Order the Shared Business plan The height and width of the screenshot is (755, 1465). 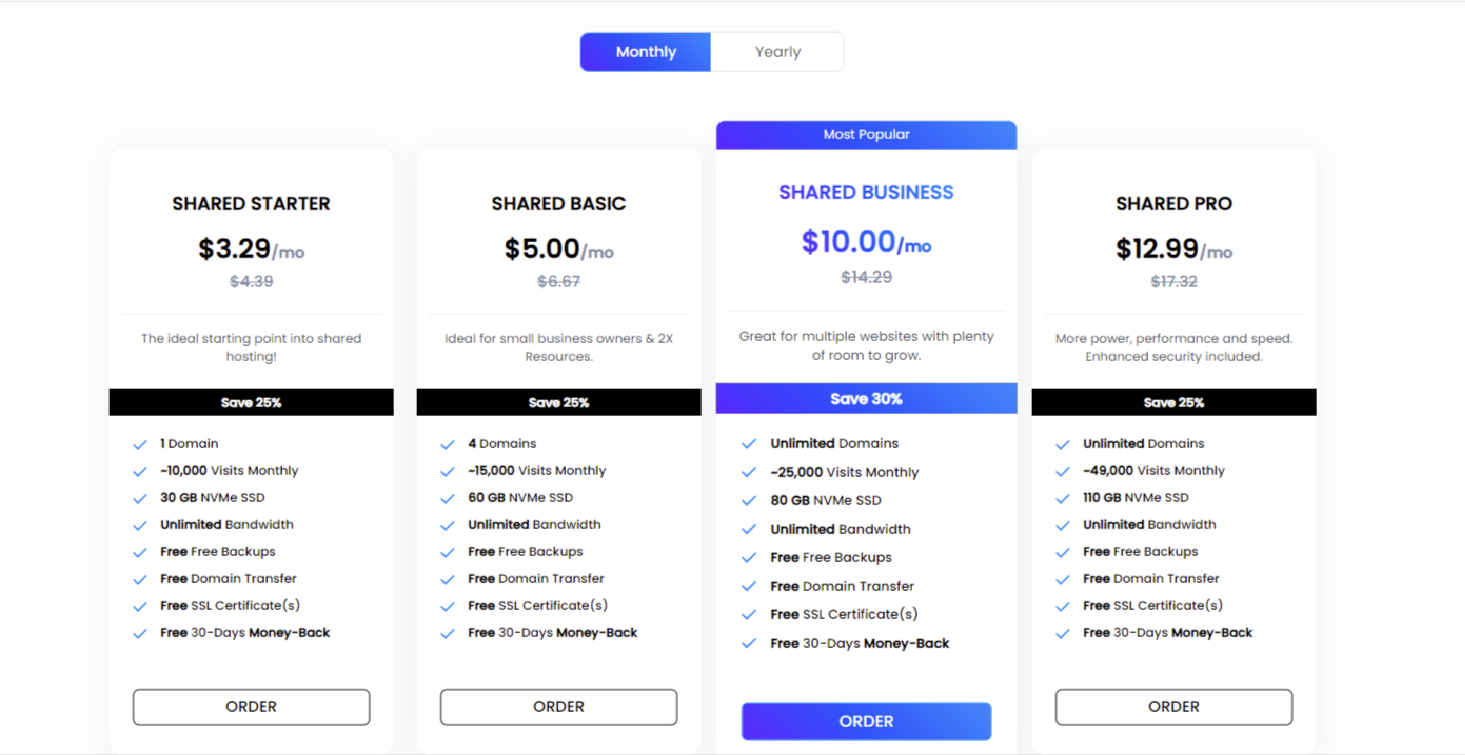tap(866, 721)
